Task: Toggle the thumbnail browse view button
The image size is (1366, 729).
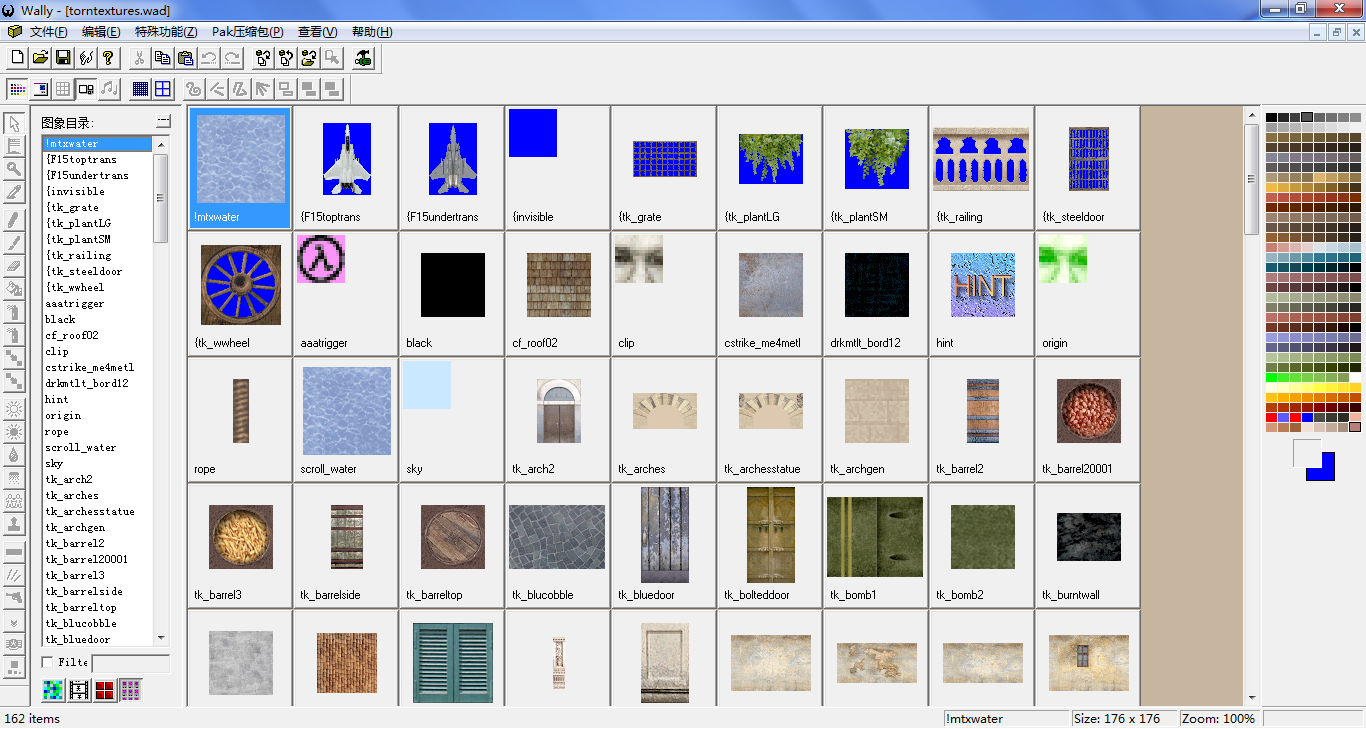Action: tap(86, 89)
